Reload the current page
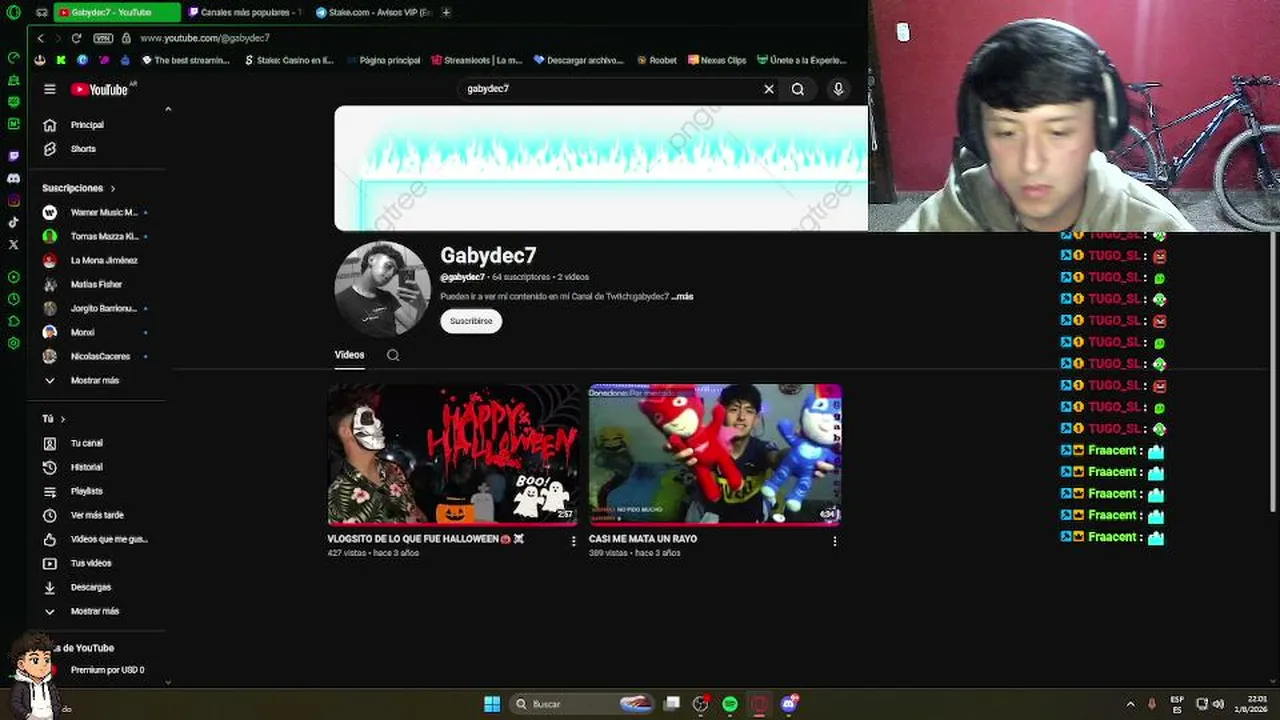 click(x=76, y=38)
